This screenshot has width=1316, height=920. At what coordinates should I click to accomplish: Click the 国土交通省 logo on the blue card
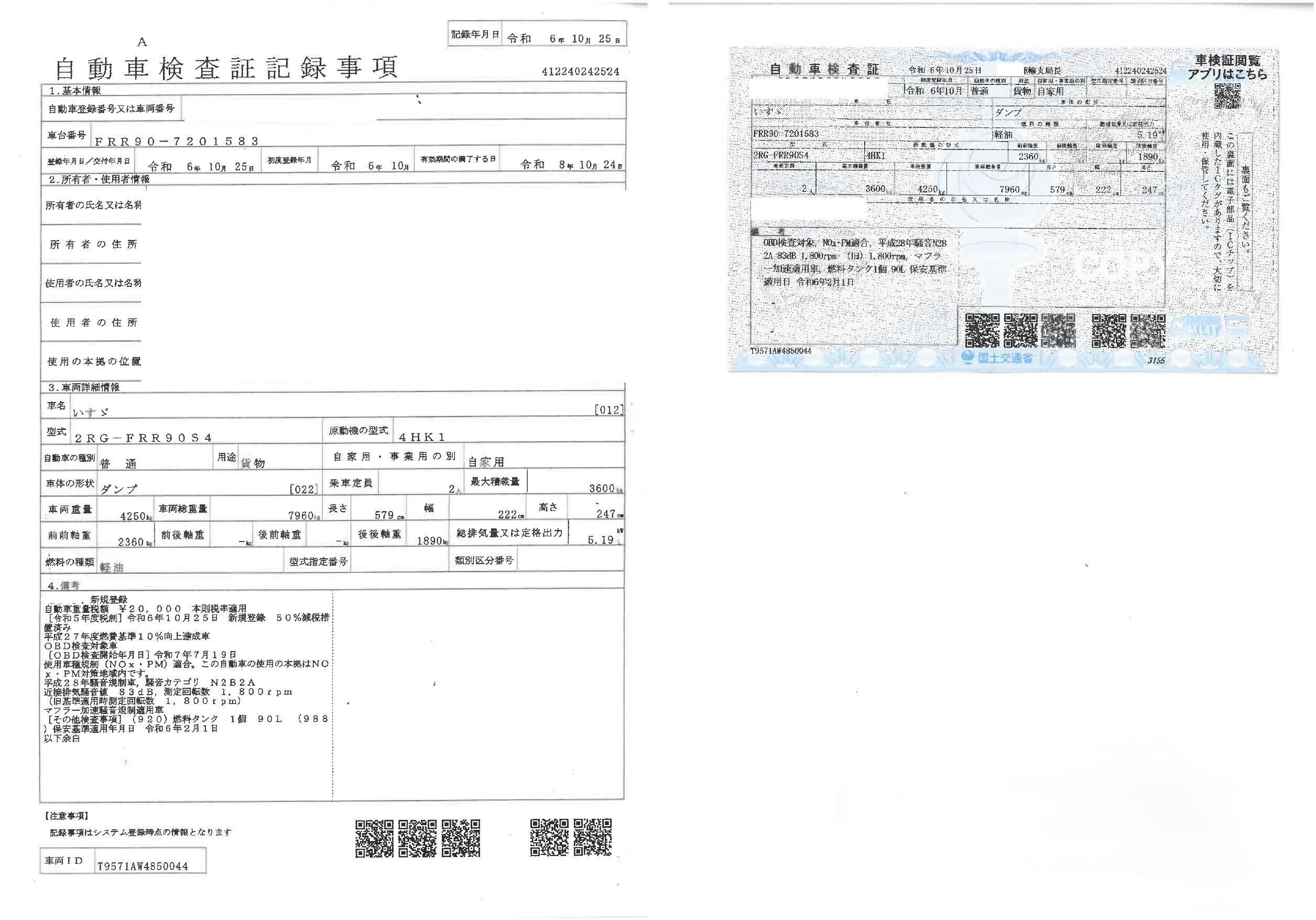point(997,358)
